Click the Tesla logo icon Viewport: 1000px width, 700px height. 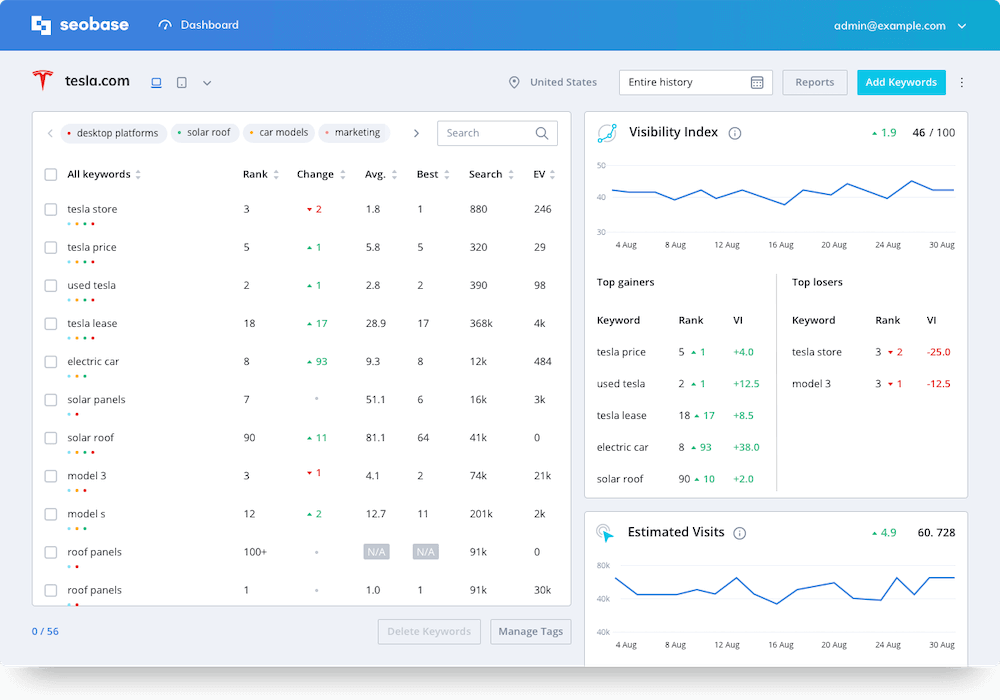(43, 80)
